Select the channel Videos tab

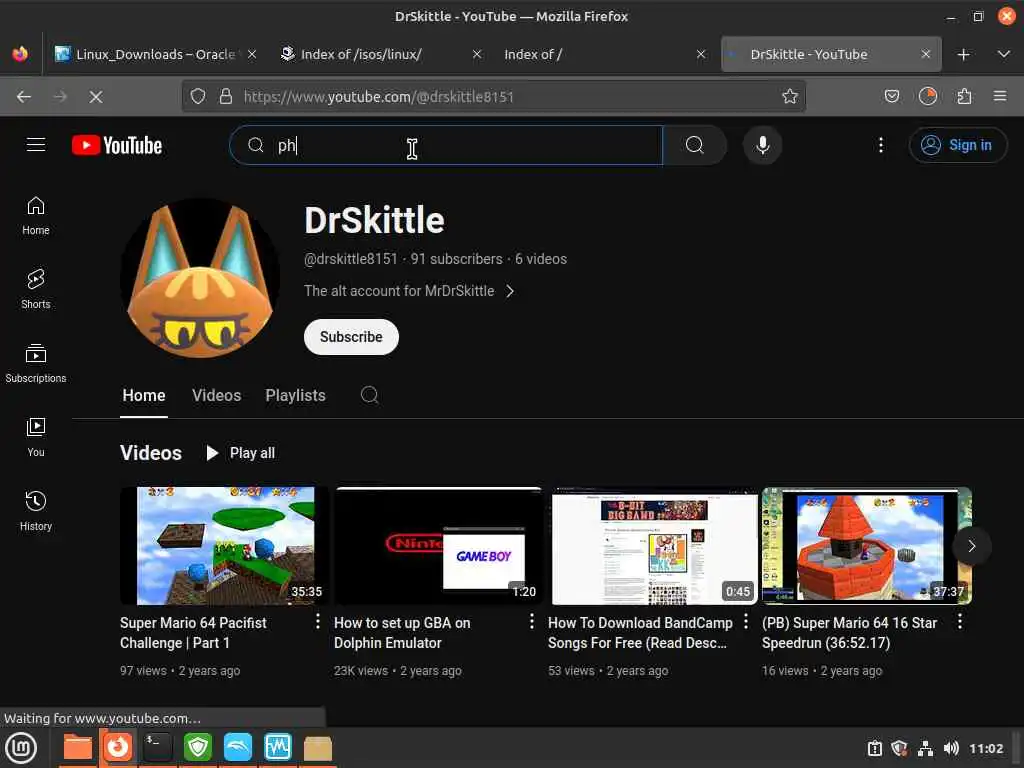216,396
